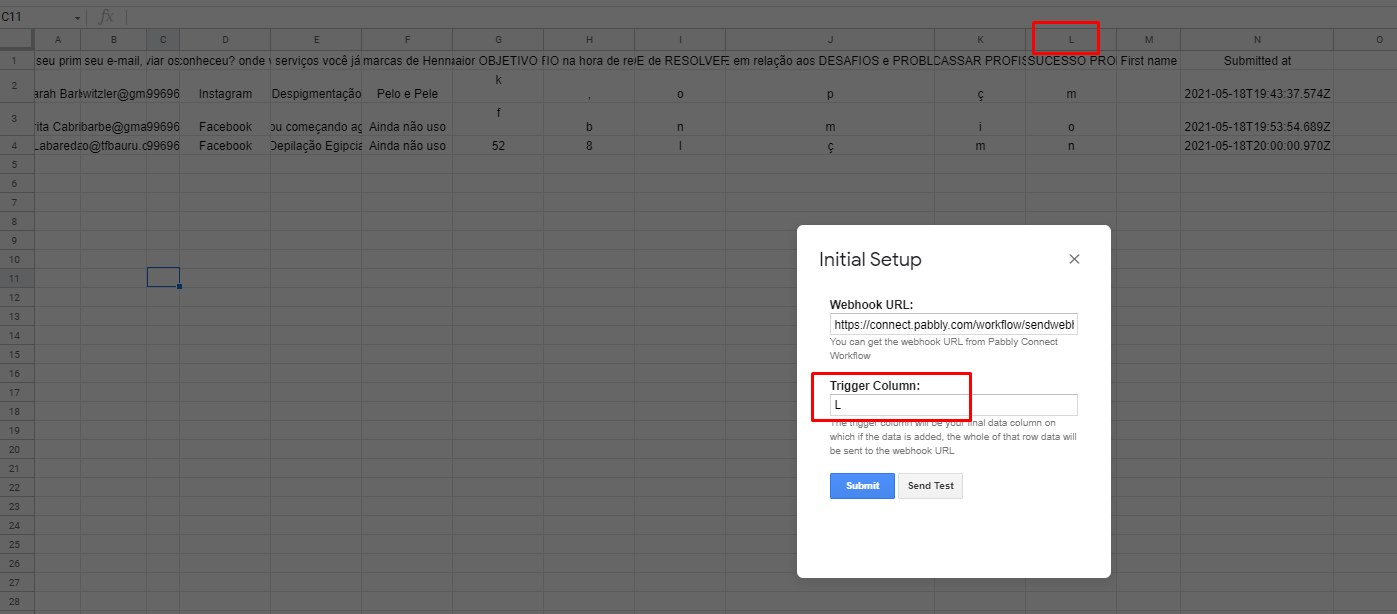
Task: Close the Initial Setup dialog
Action: 1074,259
